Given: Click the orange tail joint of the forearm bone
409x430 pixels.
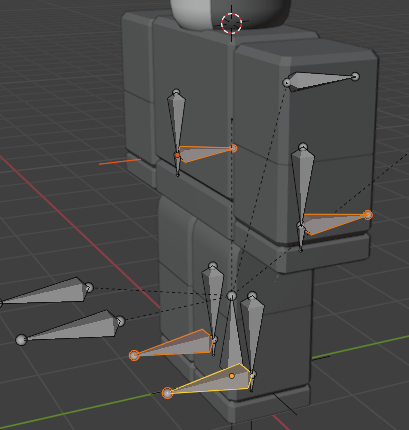Looking at the screenshot, I should click(x=368, y=215).
